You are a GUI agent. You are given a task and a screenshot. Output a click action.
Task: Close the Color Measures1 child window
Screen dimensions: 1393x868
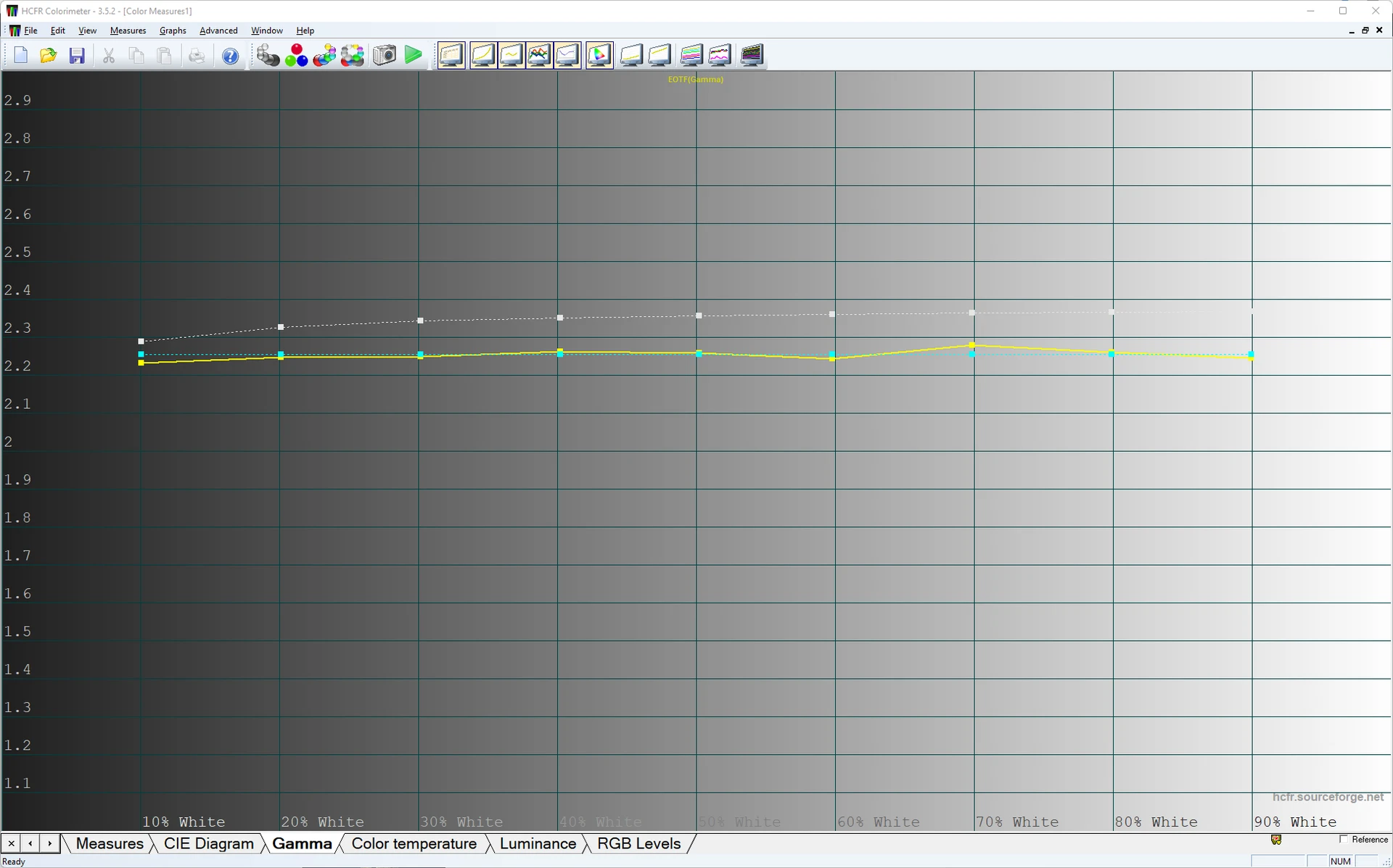(1379, 30)
